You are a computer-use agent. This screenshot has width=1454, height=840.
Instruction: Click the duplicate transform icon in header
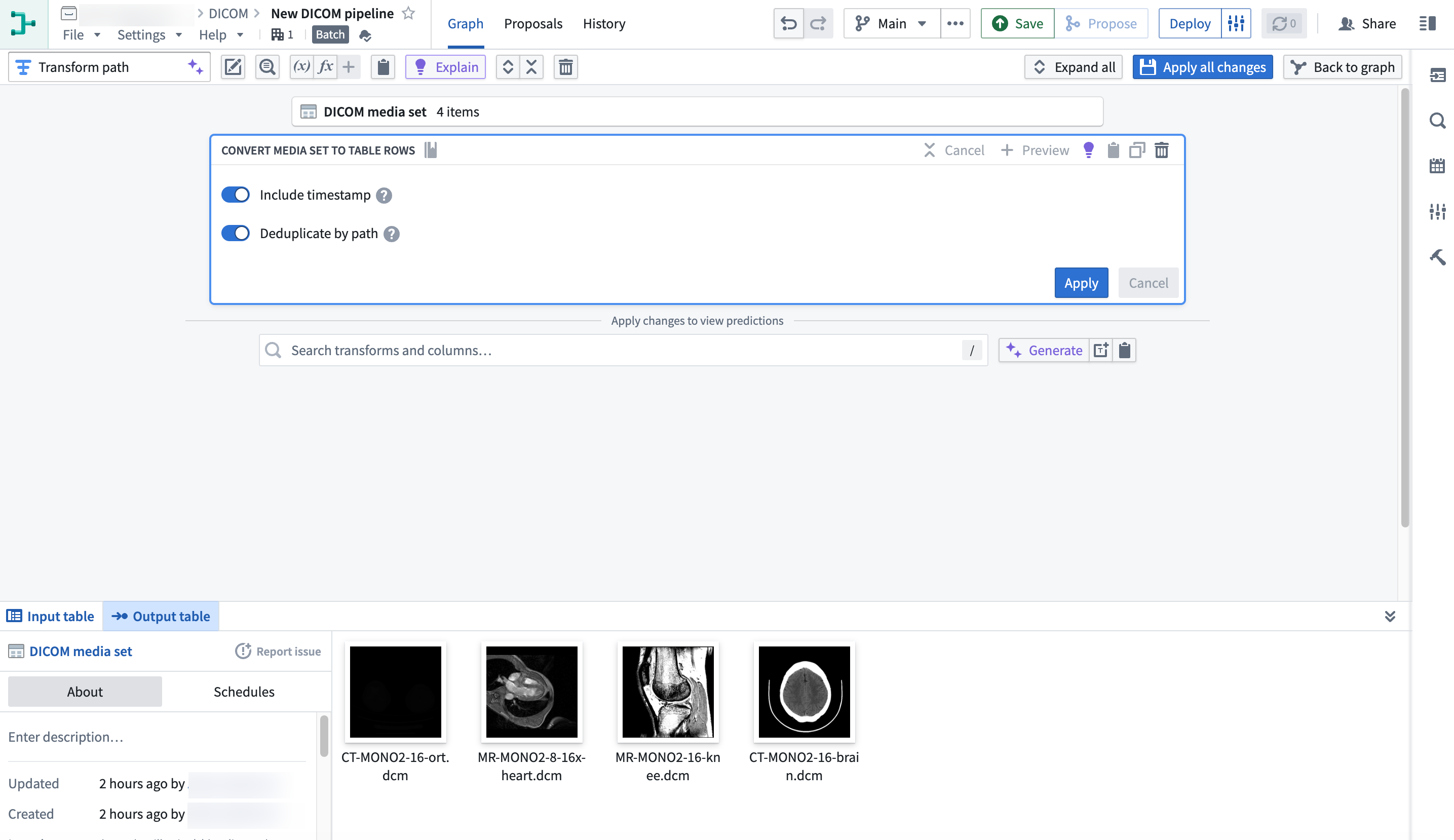coord(1137,150)
